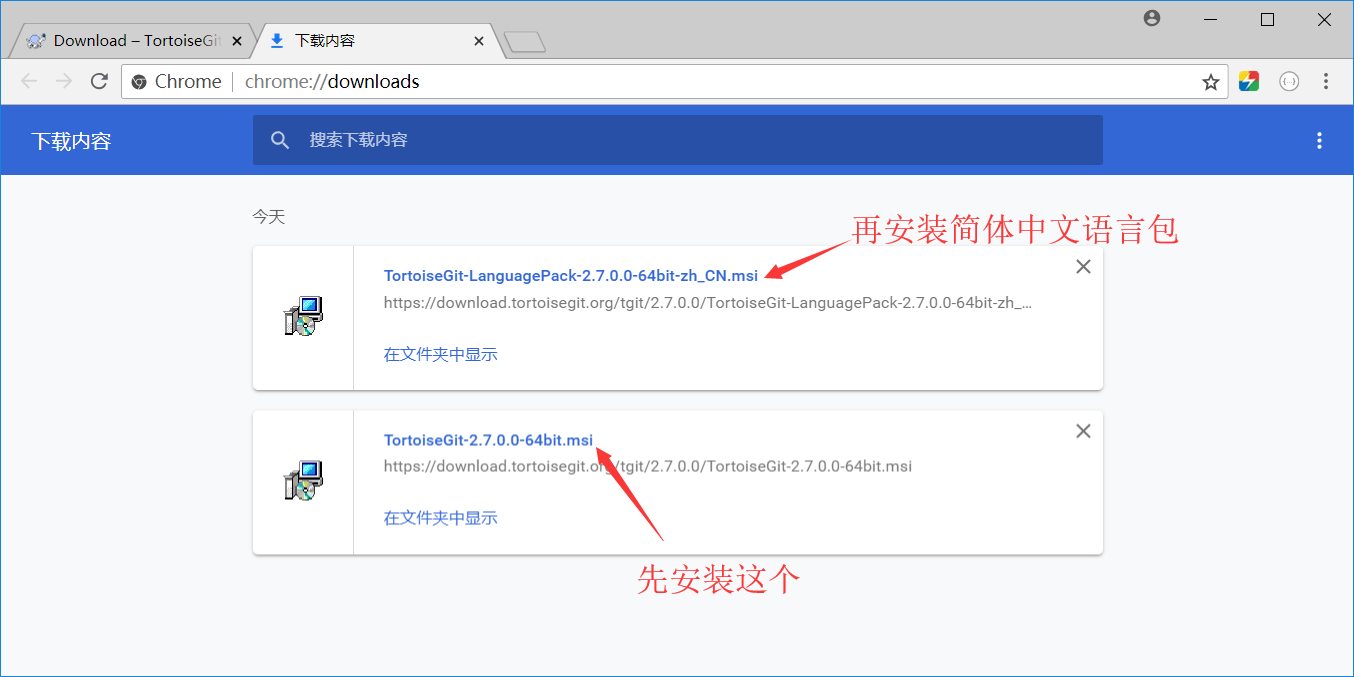Close the 下载内容 tab

479,41
